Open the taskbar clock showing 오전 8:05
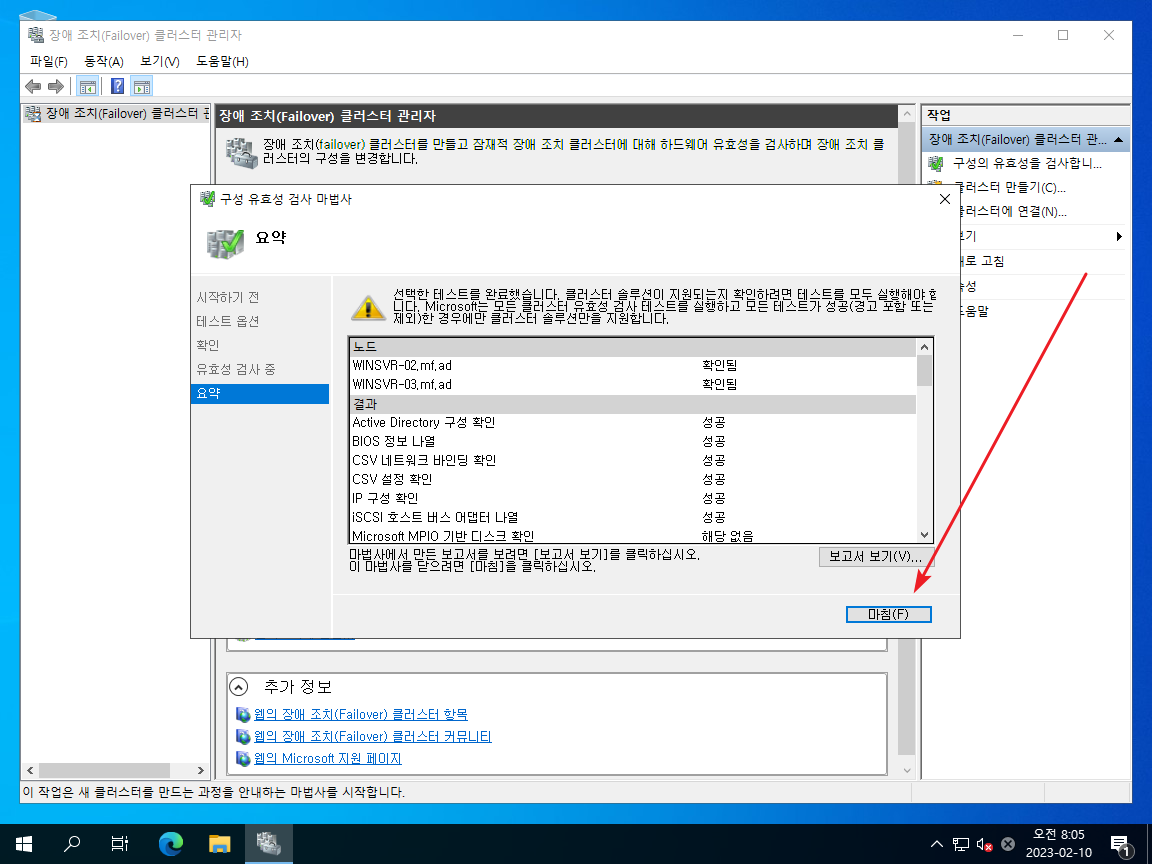This screenshot has height=864, width=1152. click(1059, 843)
